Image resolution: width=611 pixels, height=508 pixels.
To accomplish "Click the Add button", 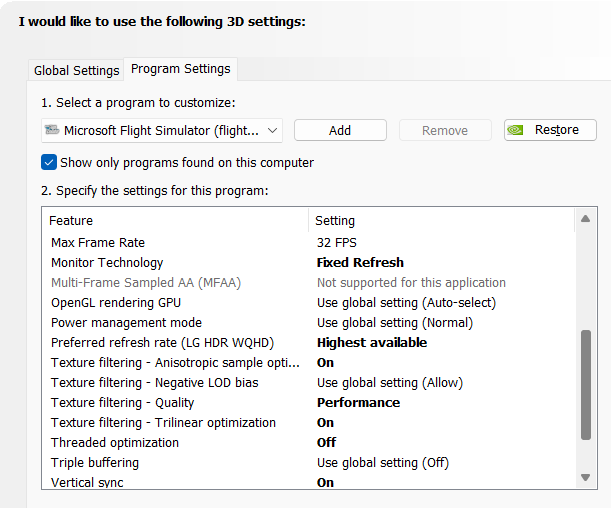I will 340,130.
